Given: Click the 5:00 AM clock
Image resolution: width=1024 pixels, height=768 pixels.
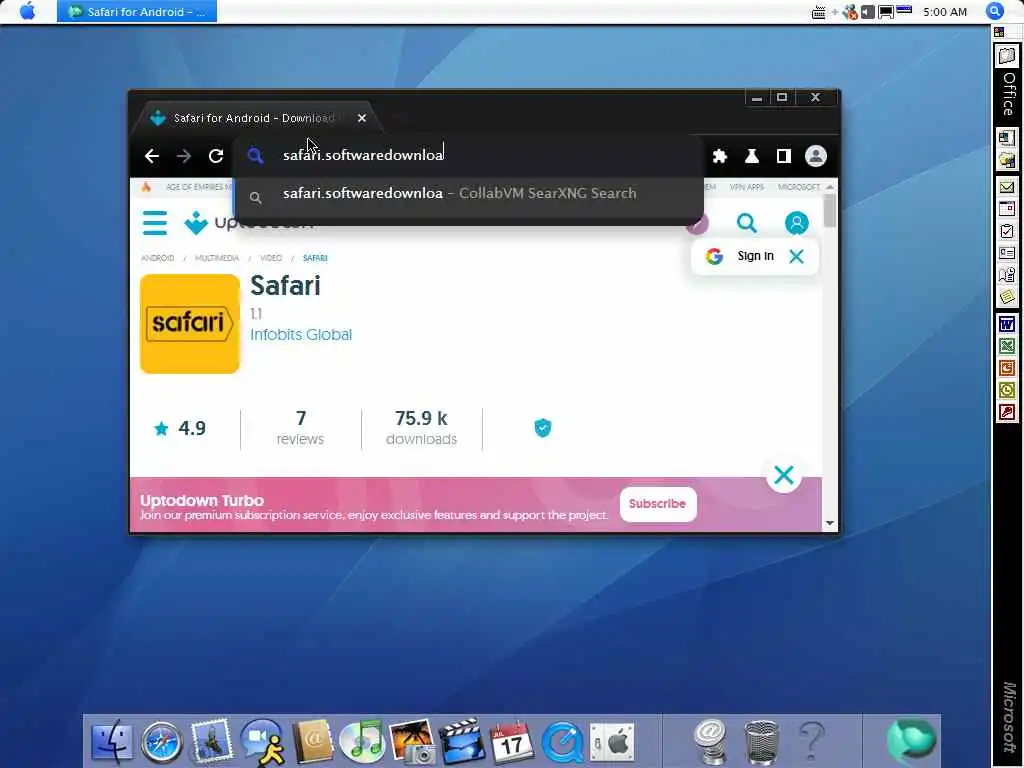Looking at the screenshot, I should 945,12.
